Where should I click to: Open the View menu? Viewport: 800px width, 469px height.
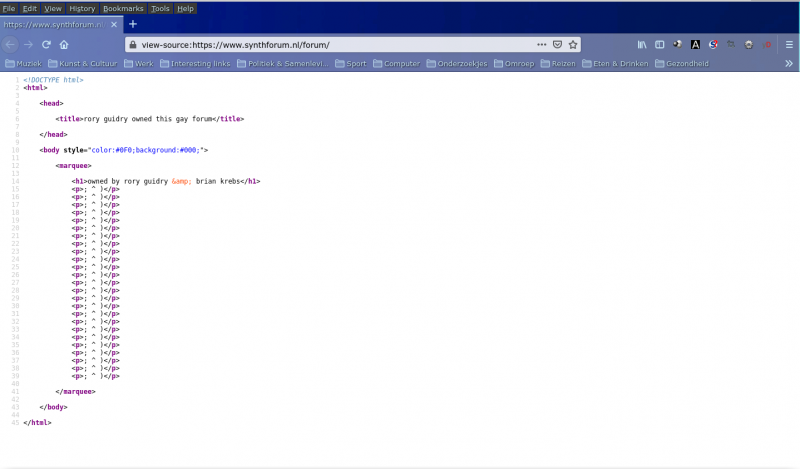click(53, 9)
